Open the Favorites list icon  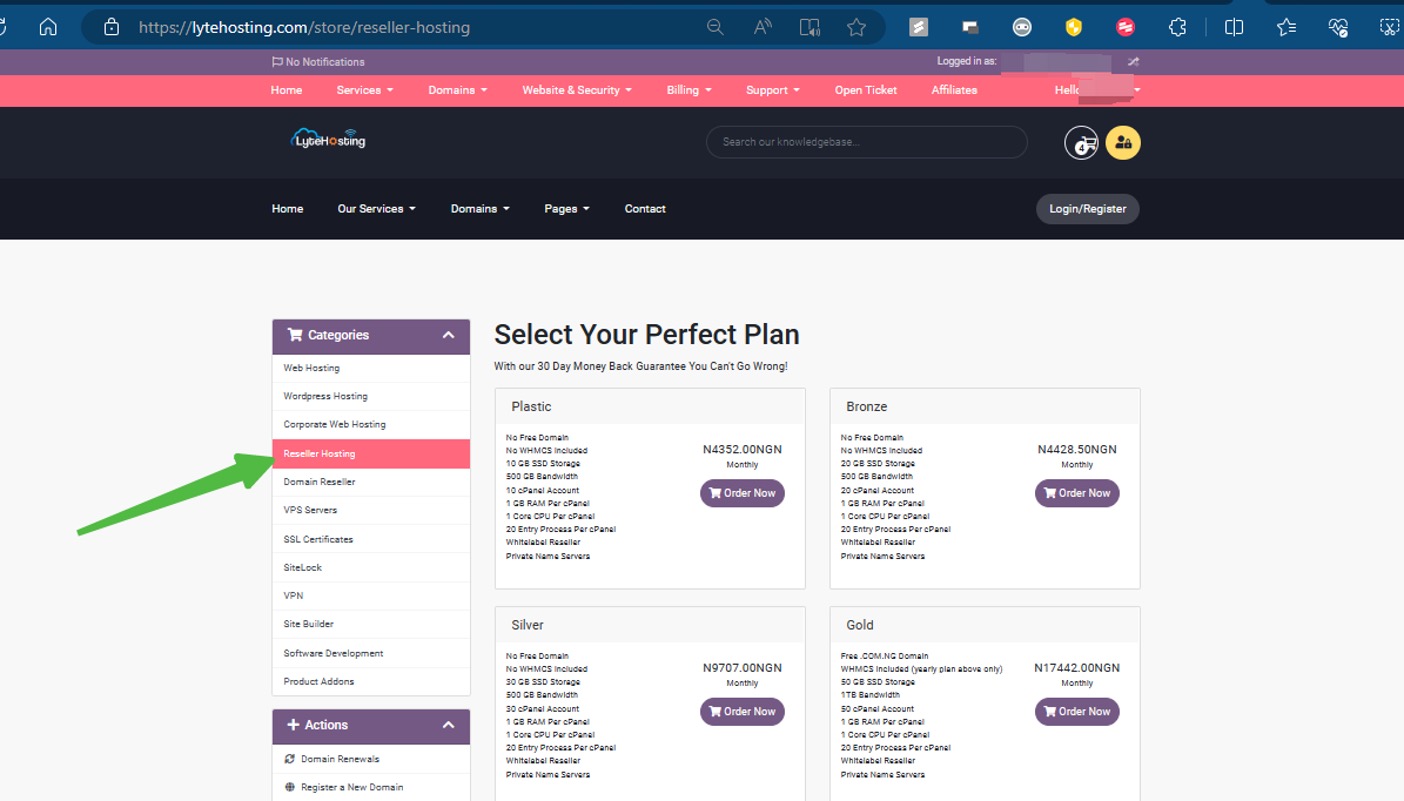1287,27
